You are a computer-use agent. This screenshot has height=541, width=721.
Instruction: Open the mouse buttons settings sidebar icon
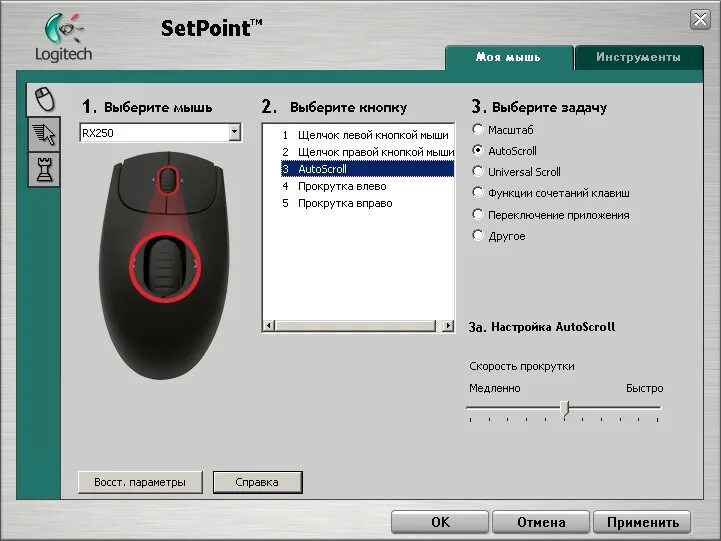[44, 99]
